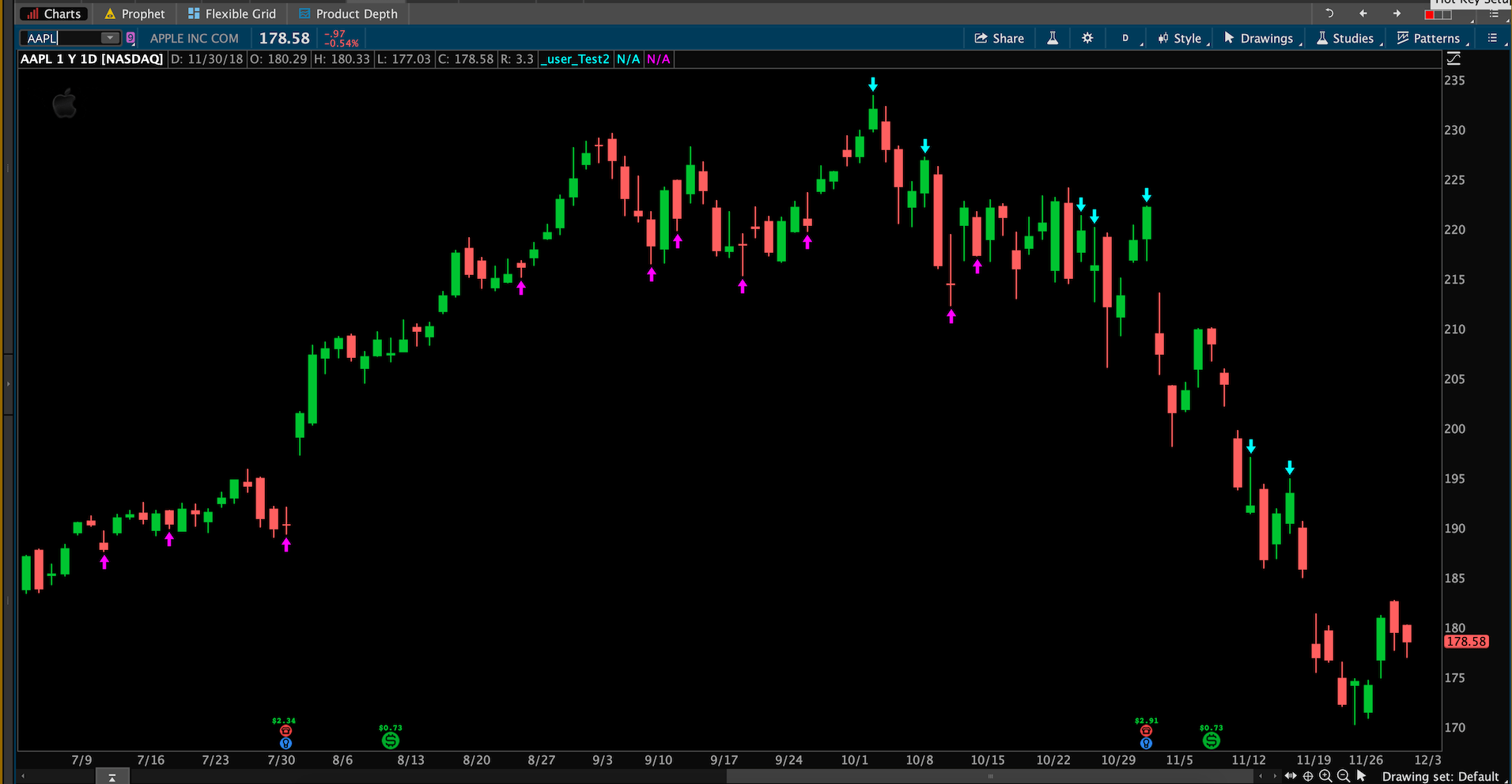Click the 178.58 price in header
1512x784 pixels.
click(285, 38)
